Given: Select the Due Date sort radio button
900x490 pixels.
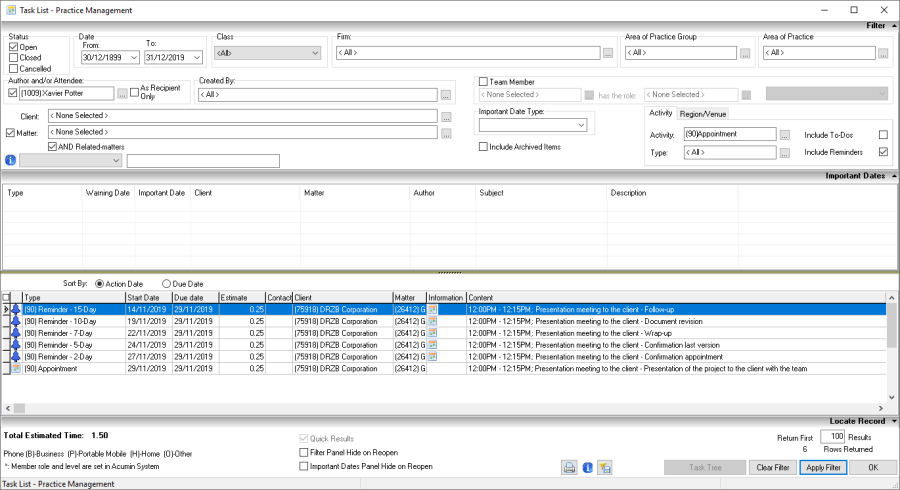Looking at the screenshot, I should [x=166, y=283].
